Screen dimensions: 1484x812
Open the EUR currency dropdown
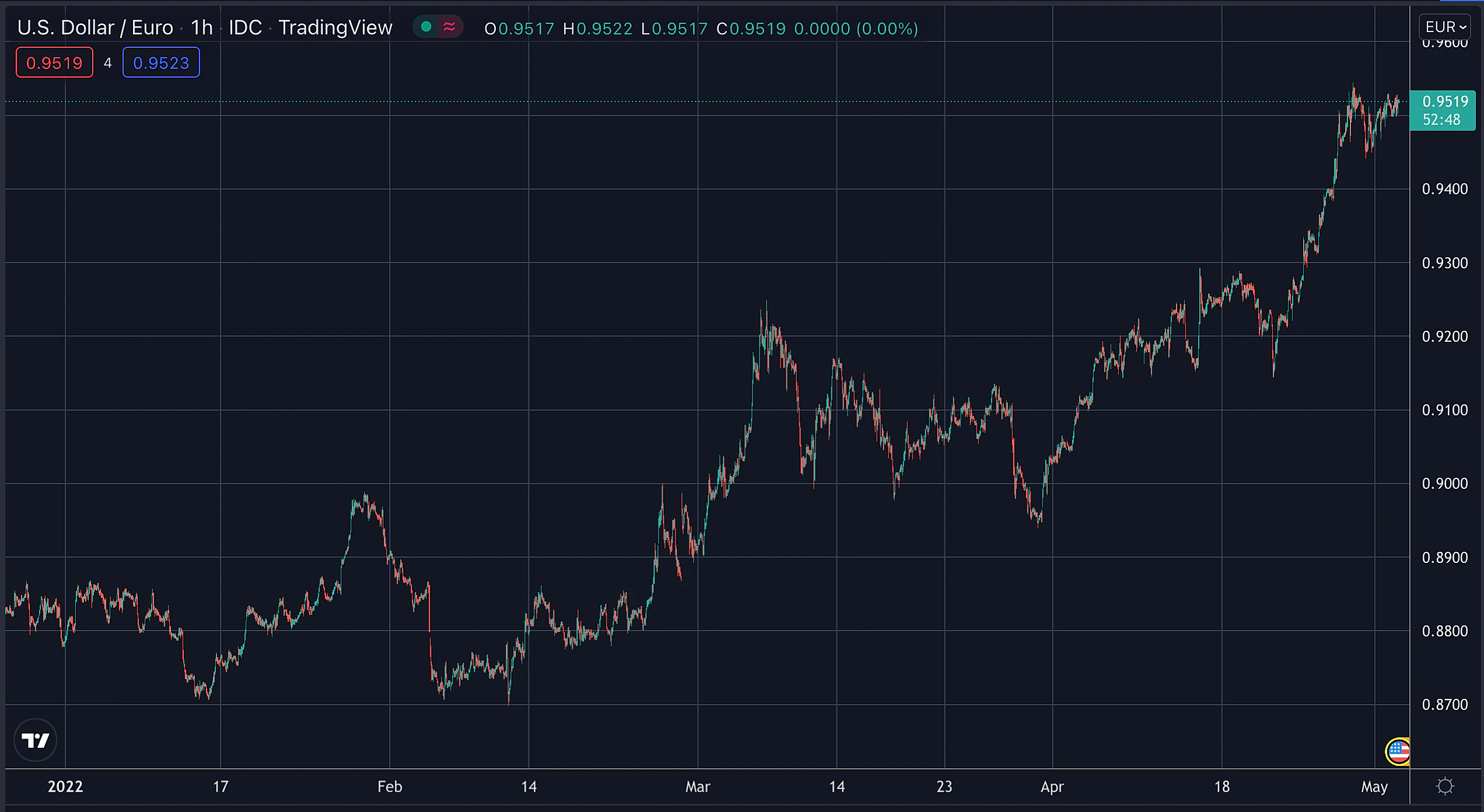(x=1445, y=27)
